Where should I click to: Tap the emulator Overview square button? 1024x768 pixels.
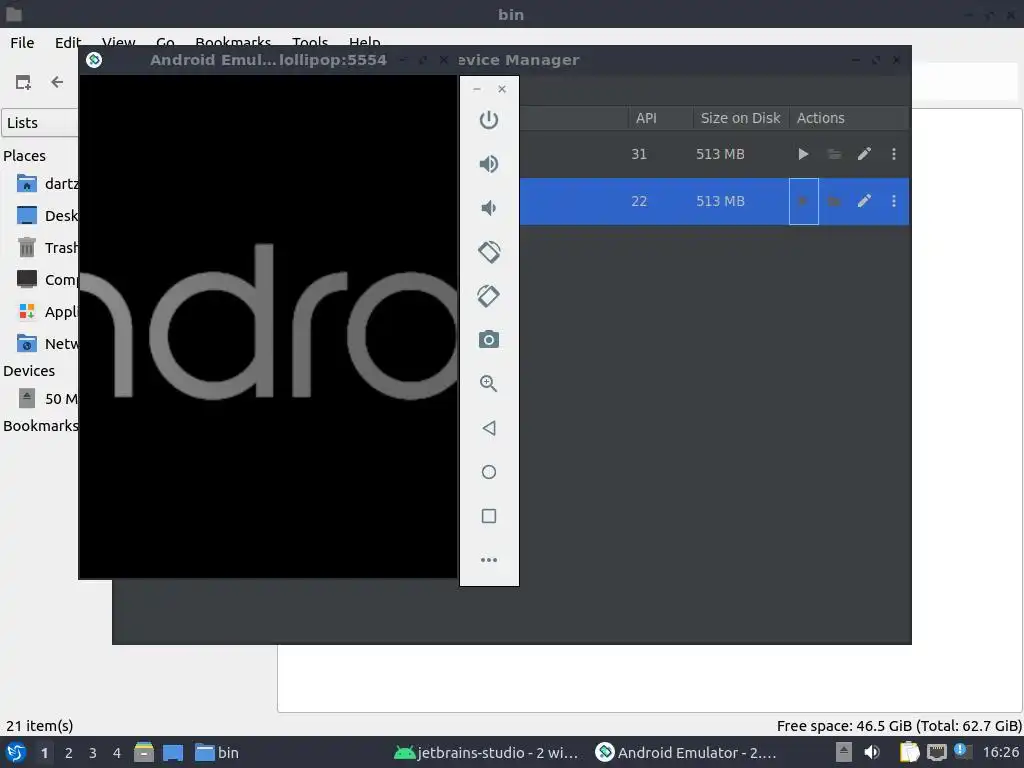click(x=488, y=516)
